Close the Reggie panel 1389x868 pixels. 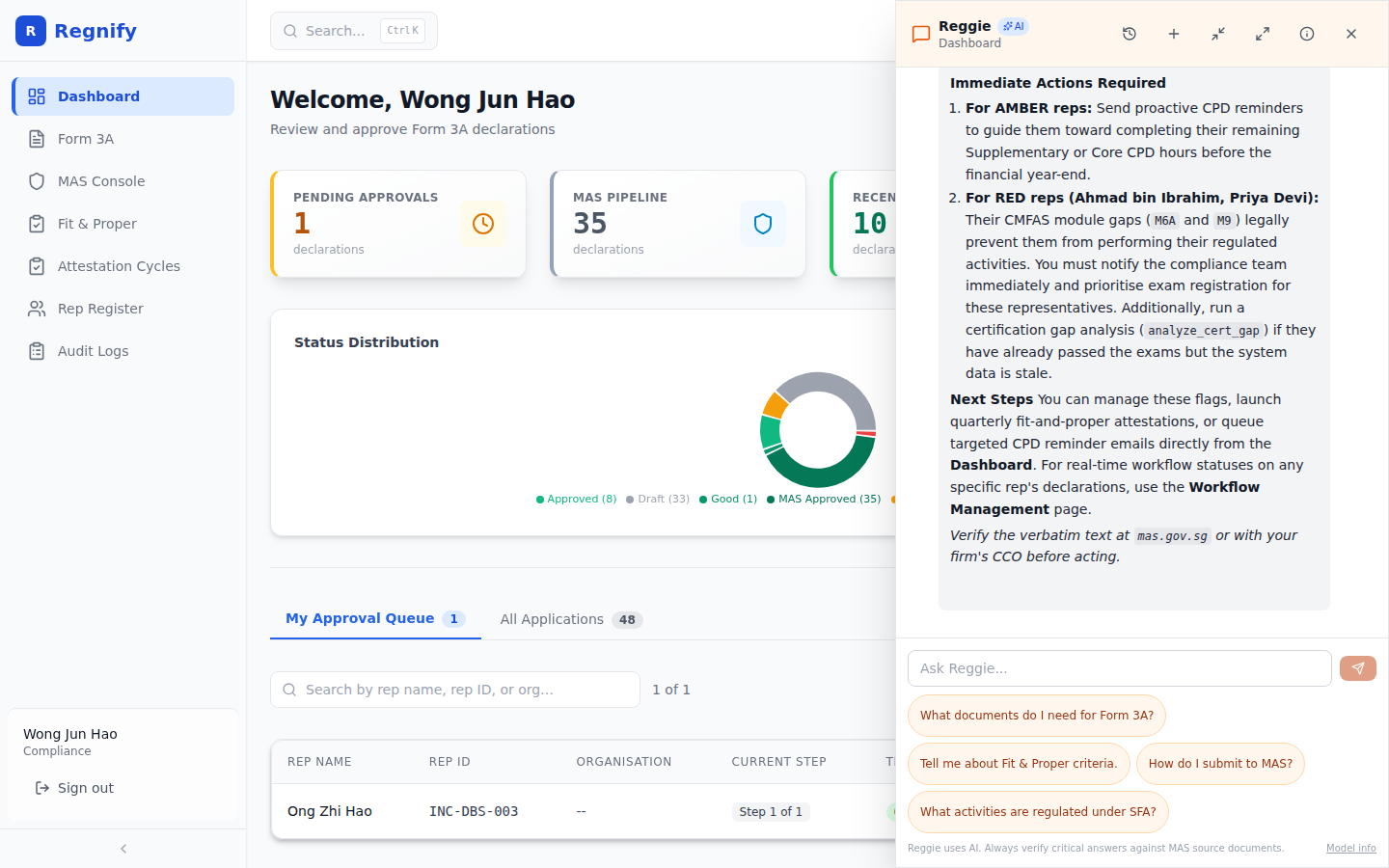[x=1351, y=34]
